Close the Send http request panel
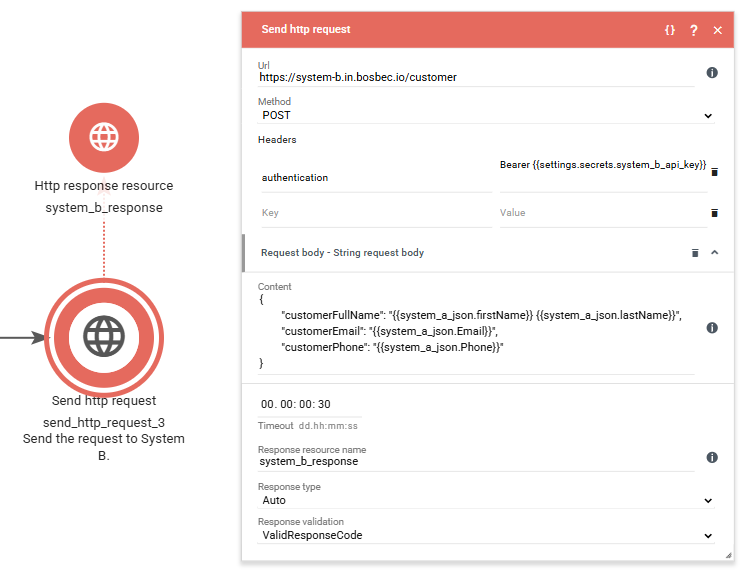 pos(717,30)
